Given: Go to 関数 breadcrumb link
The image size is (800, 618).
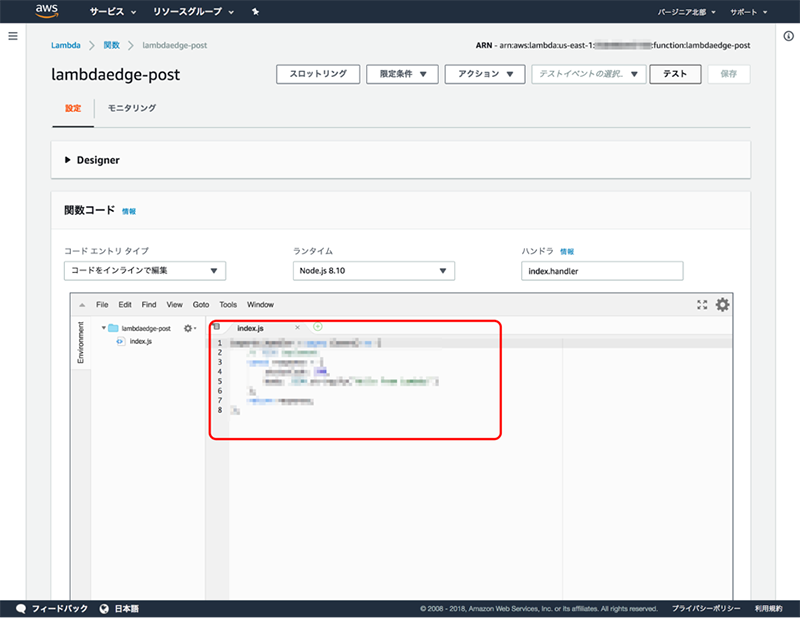Looking at the screenshot, I should pyautogui.click(x=111, y=45).
